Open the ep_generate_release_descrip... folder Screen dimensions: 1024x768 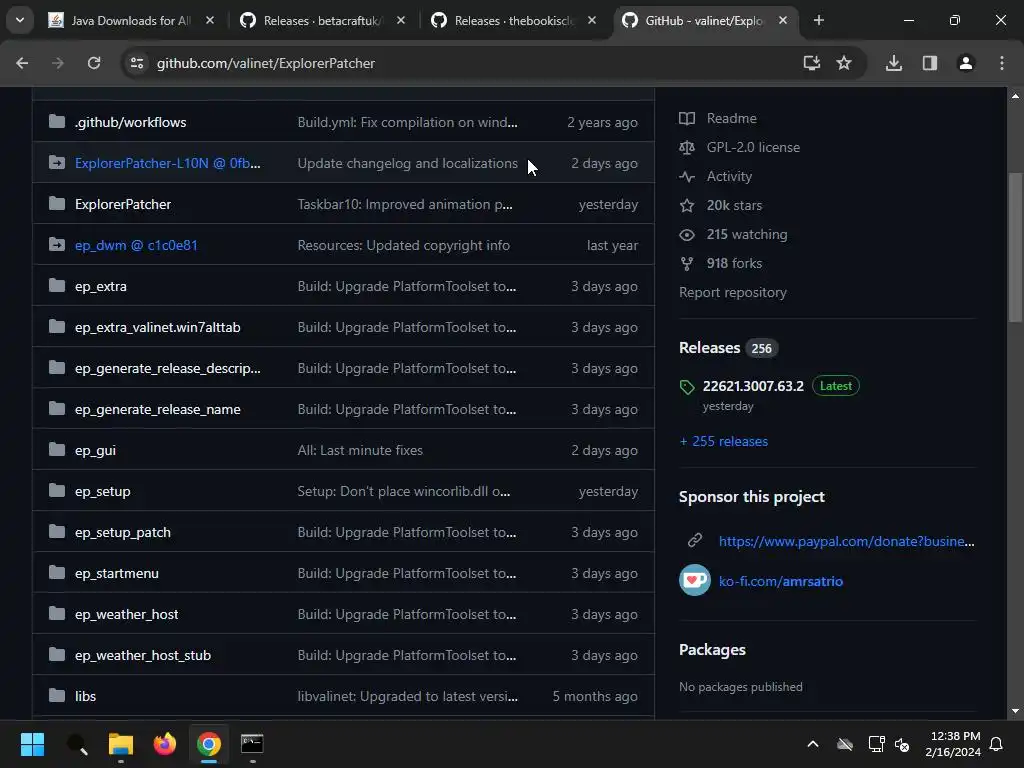(x=167, y=368)
